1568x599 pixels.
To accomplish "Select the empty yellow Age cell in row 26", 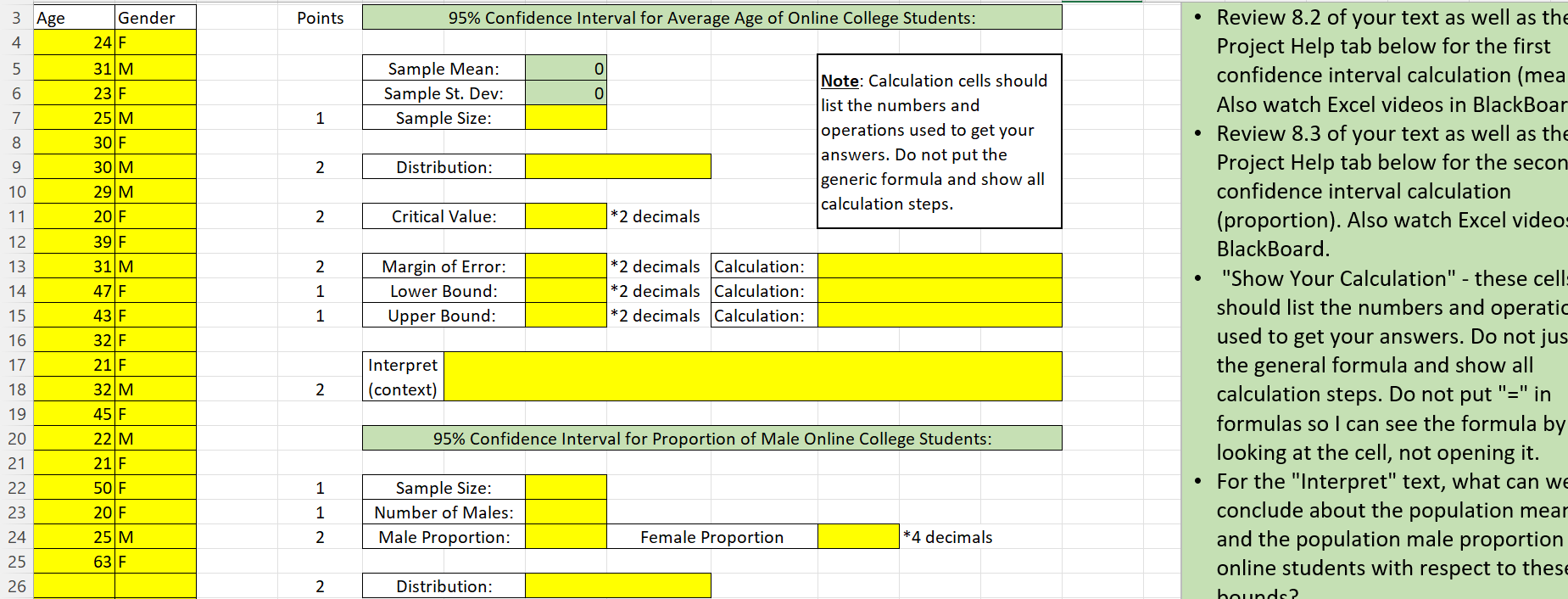I will click(x=74, y=586).
